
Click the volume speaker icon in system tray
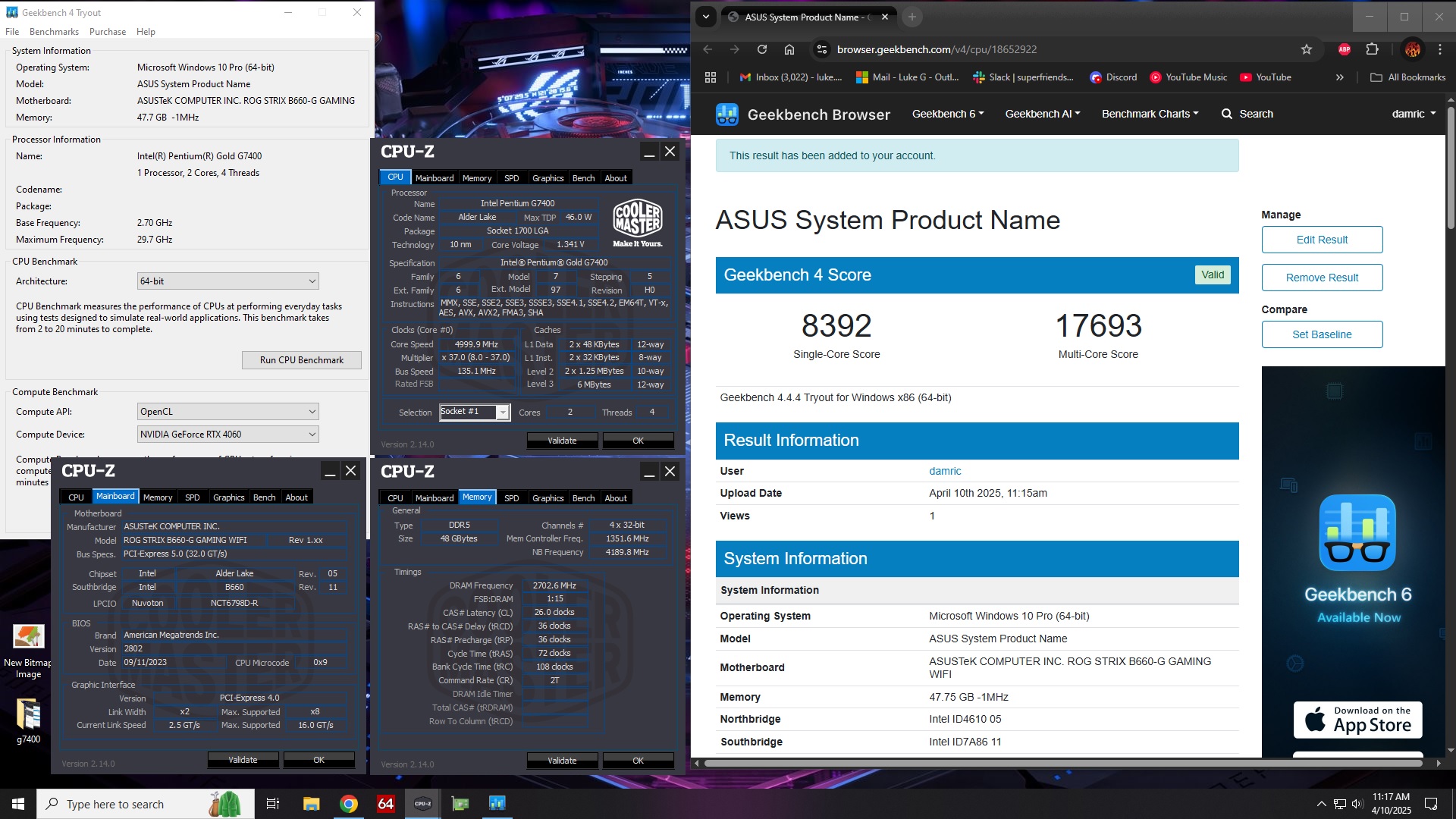click(x=1357, y=804)
